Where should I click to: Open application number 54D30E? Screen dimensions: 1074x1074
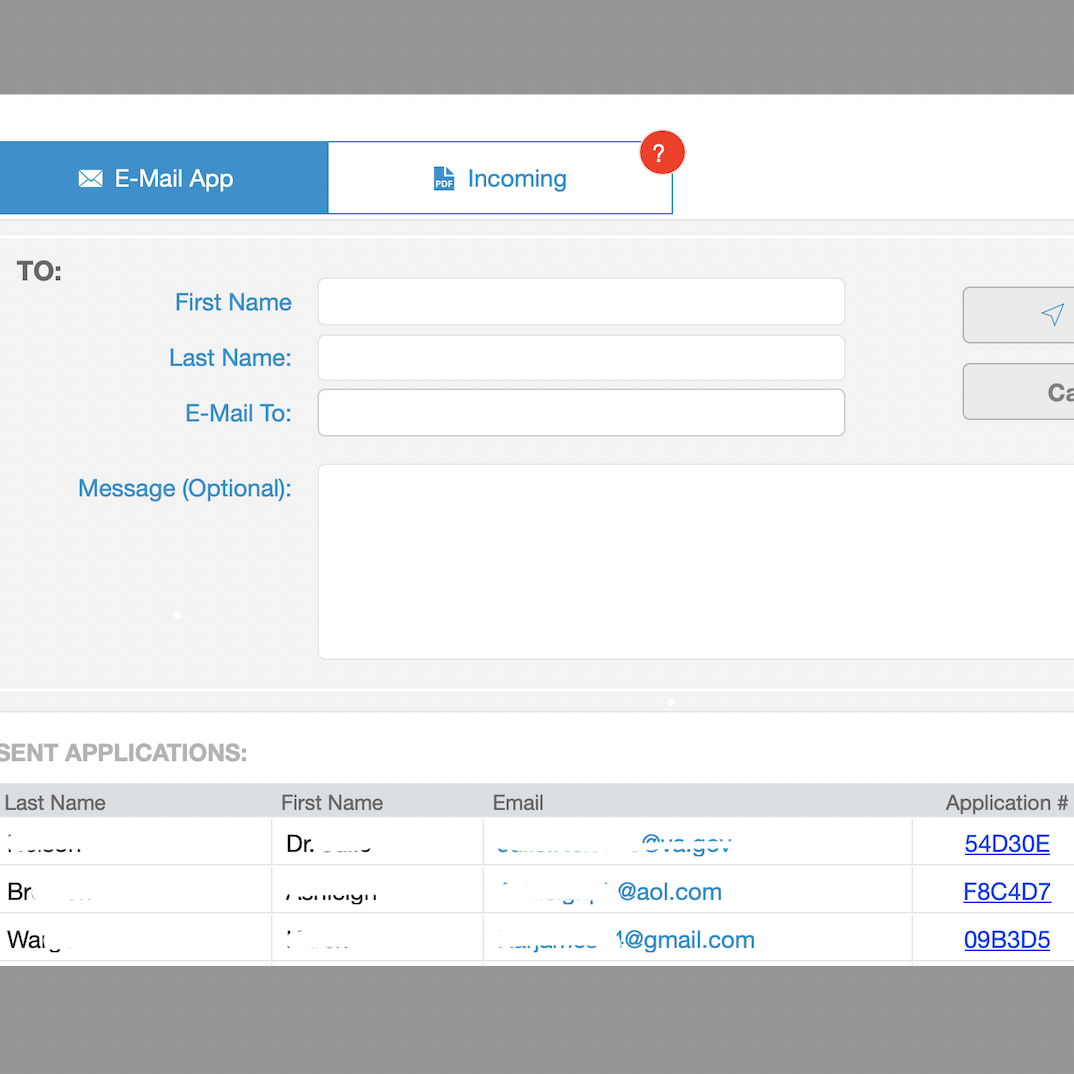pos(1006,844)
